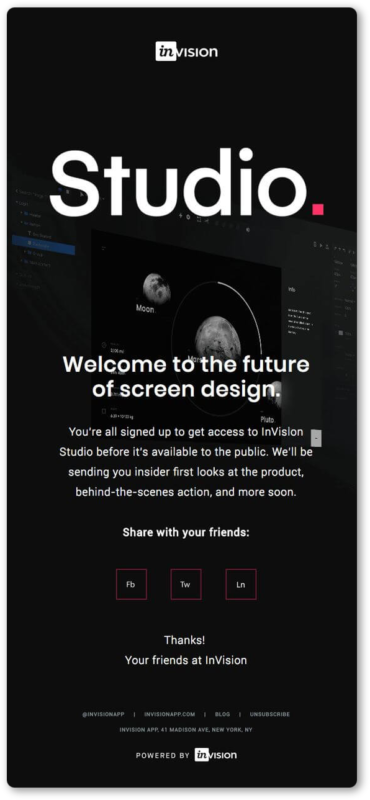Click the POWERED BY footer text
This screenshot has width=370, height=800.
click(x=163, y=756)
